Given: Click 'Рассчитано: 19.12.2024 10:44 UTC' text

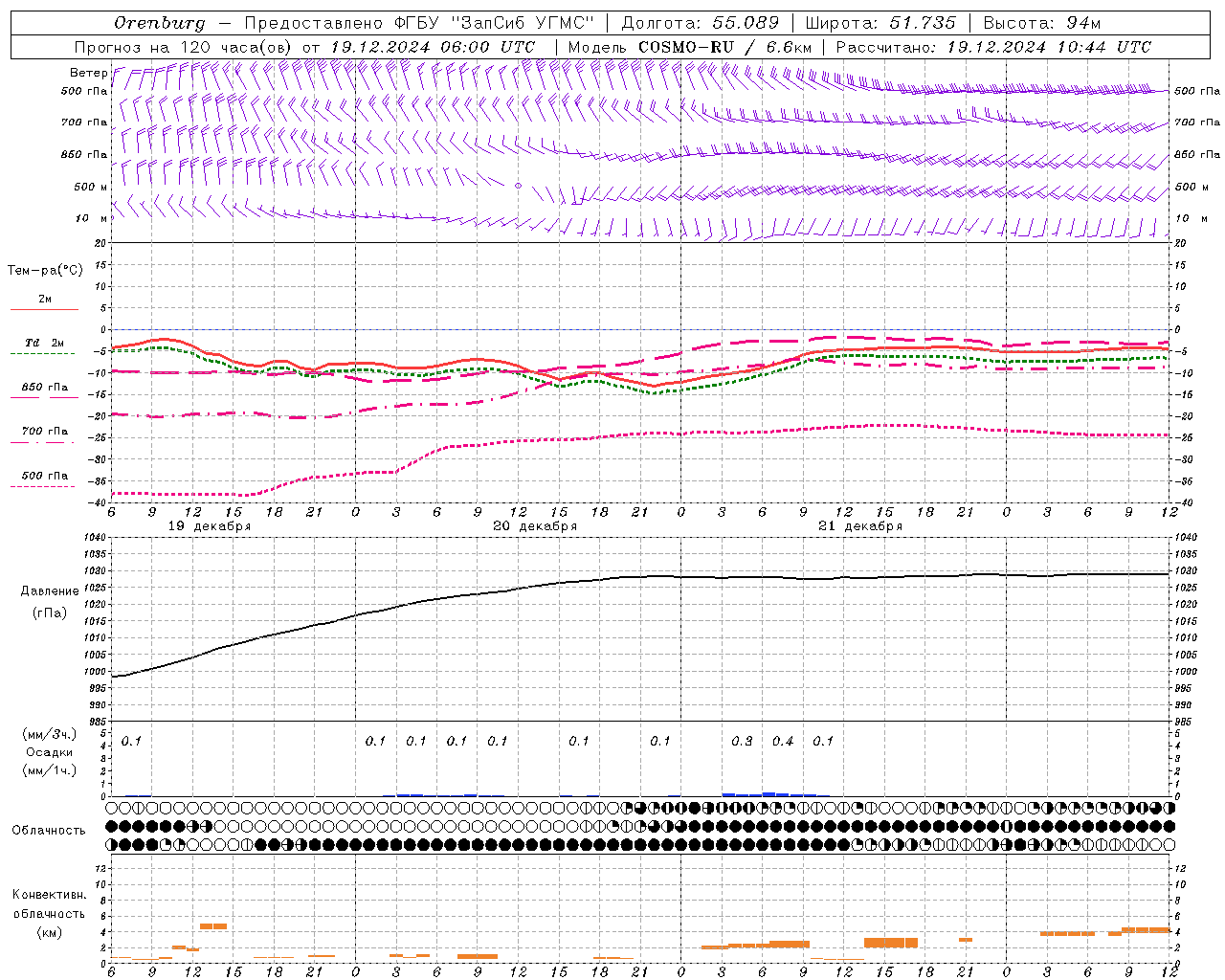Looking at the screenshot, I should coord(993,47).
